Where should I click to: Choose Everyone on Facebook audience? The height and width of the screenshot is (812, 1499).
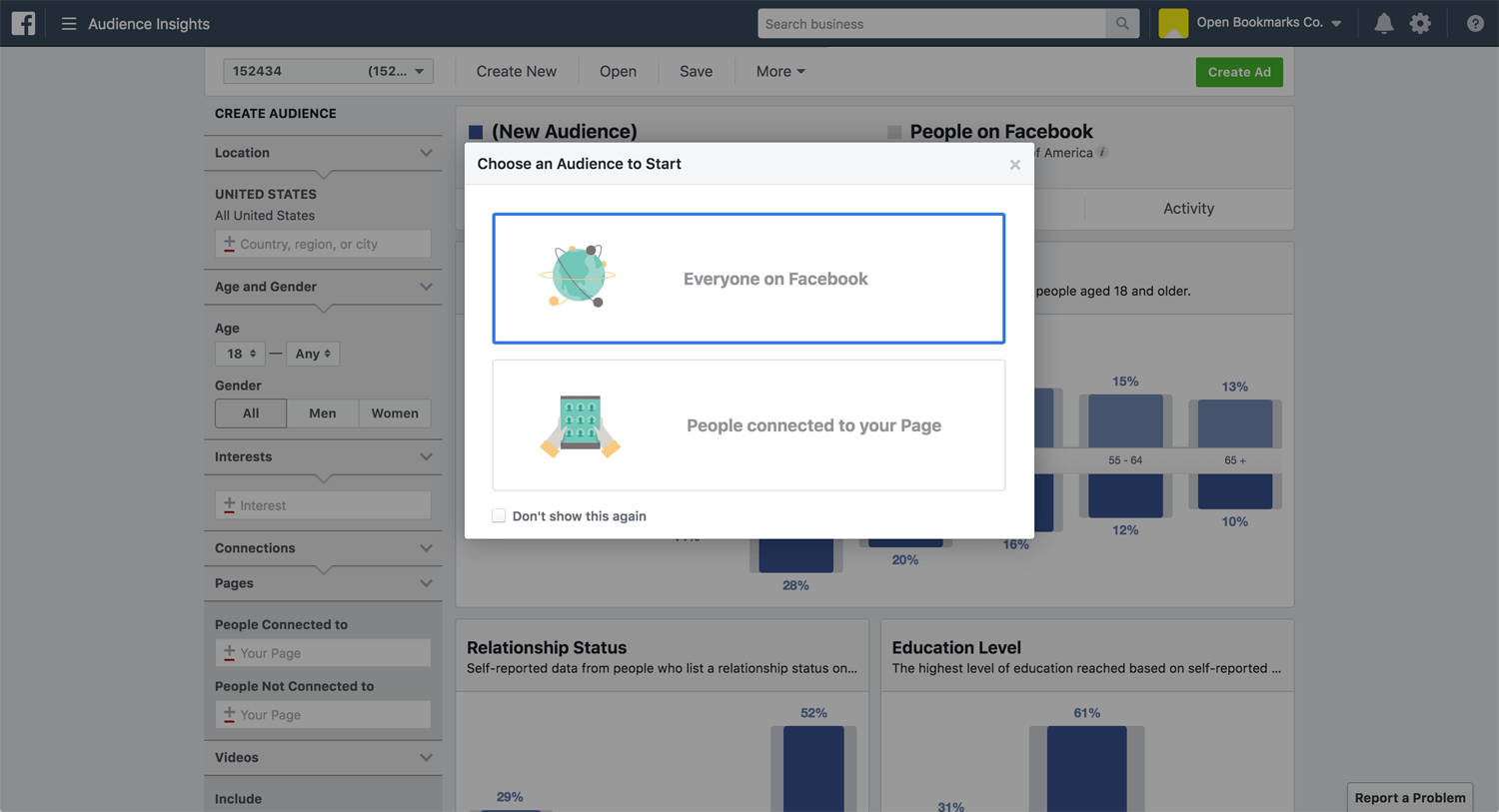[749, 279]
